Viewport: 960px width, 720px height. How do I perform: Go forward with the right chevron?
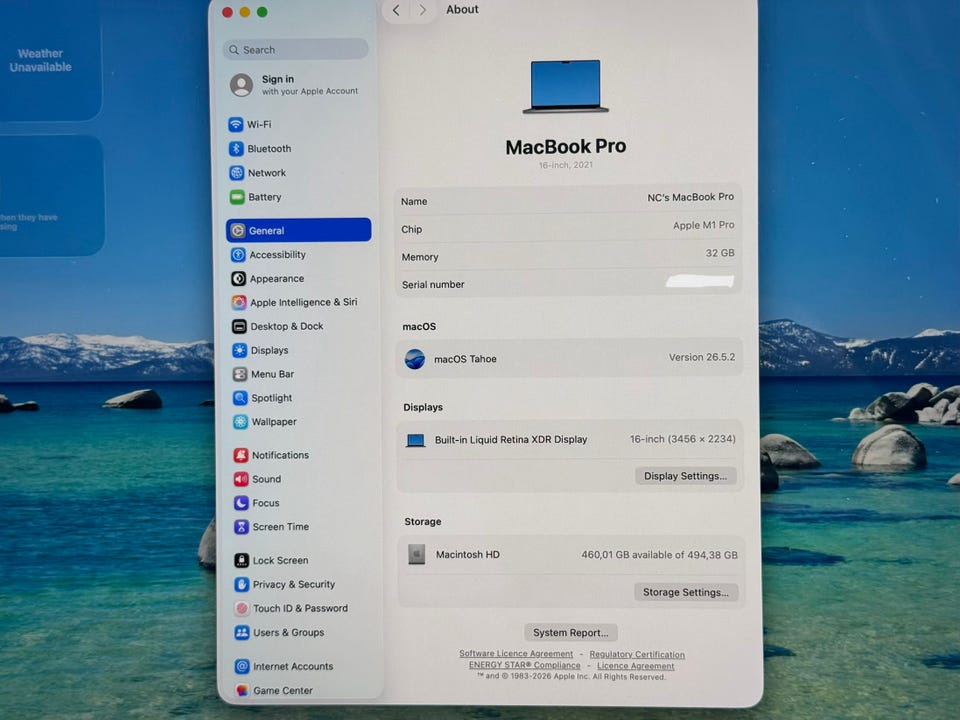point(422,10)
